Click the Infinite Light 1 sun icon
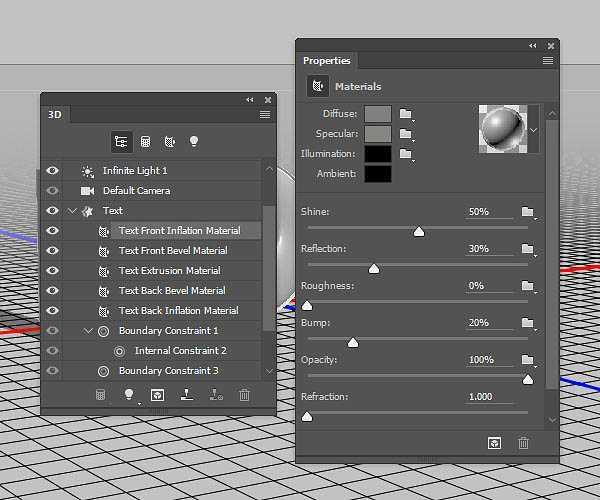The image size is (600, 500). [x=88, y=171]
